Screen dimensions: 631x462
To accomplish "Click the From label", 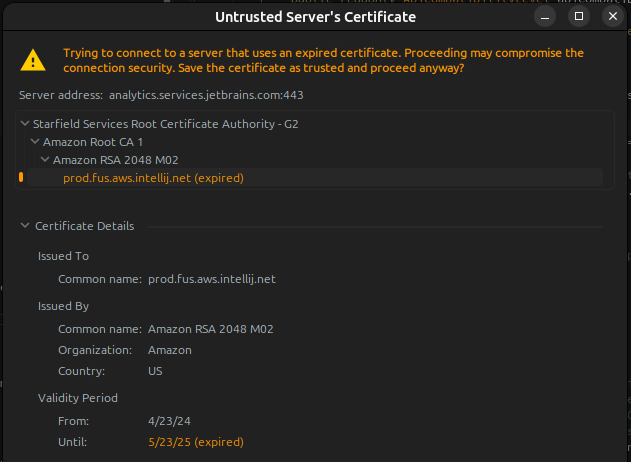I will pyautogui.click(x=73, y=421).
